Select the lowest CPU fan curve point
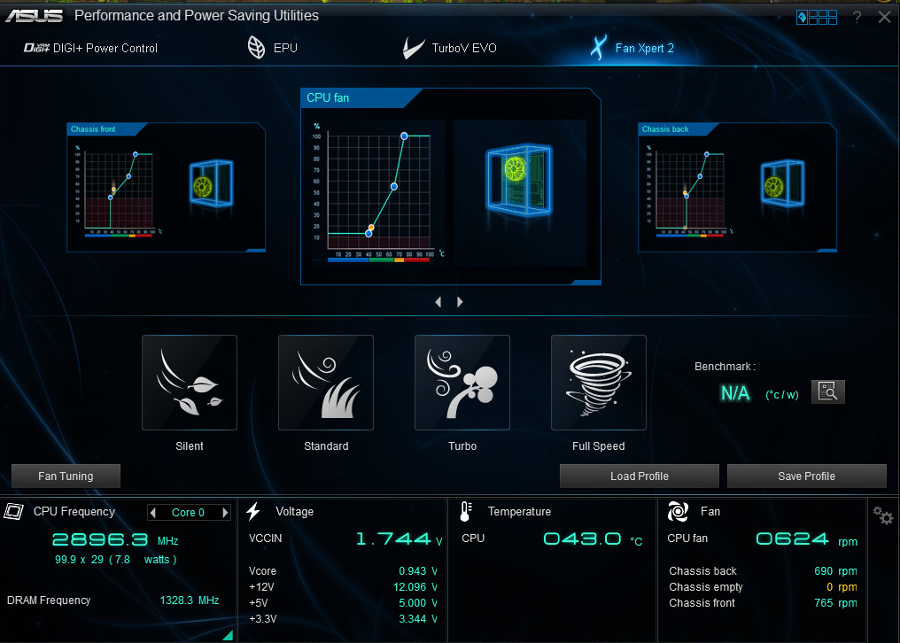900x643 pixels. (368, 234)
